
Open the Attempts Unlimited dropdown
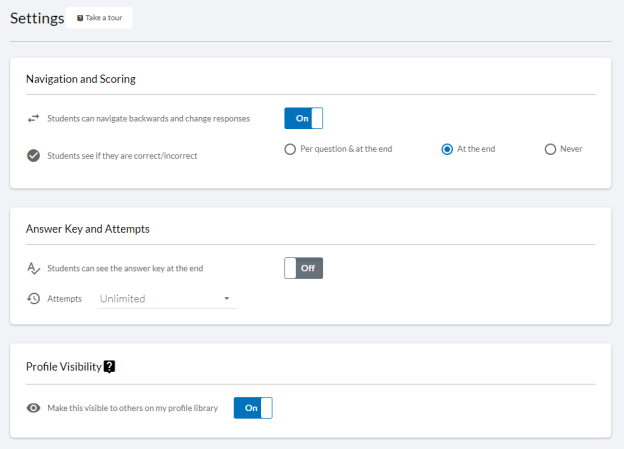[167, 299]
